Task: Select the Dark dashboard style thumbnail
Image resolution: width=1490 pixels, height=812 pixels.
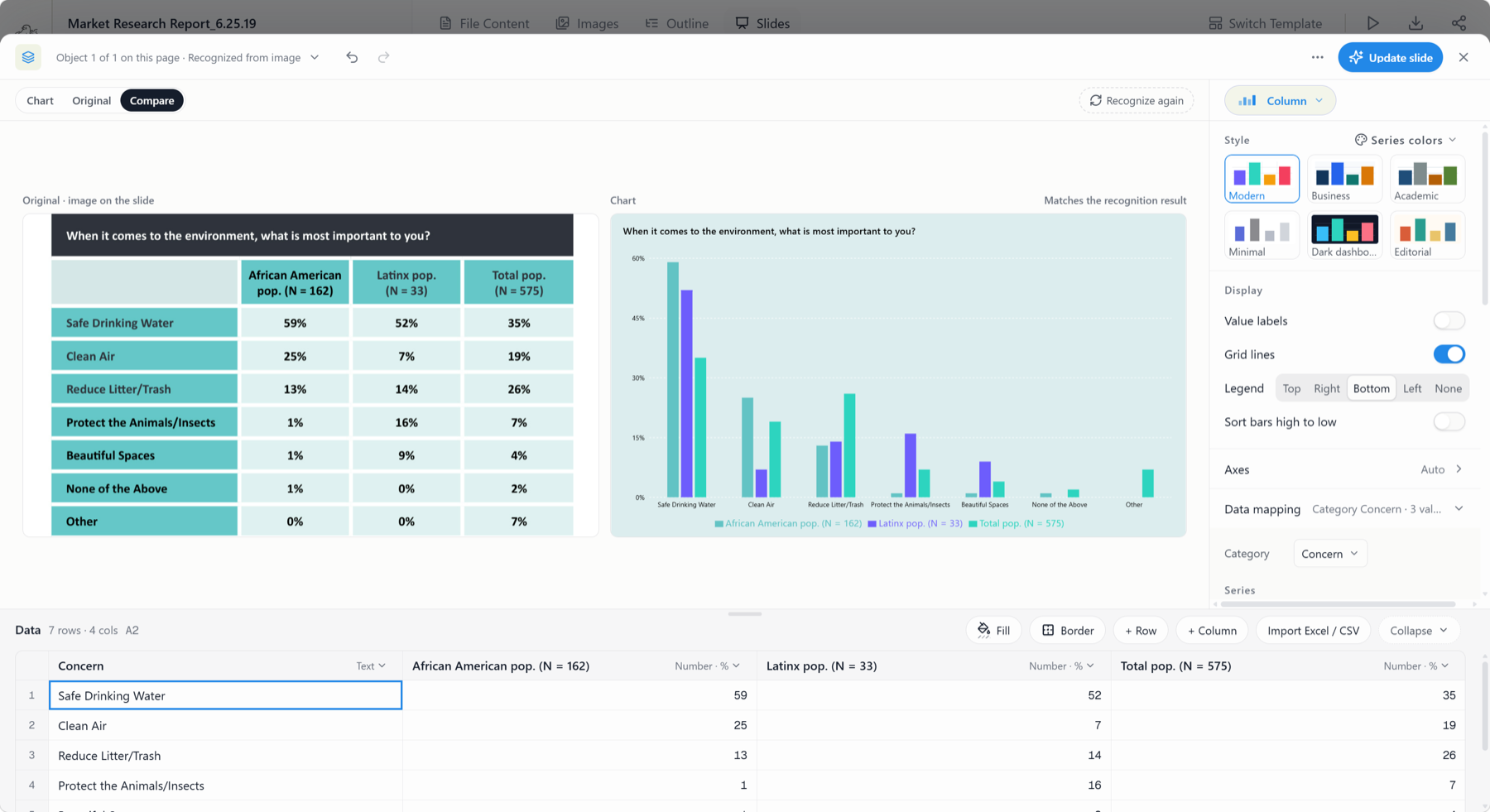Action: pyautogui.click(x=1344, y=235)
